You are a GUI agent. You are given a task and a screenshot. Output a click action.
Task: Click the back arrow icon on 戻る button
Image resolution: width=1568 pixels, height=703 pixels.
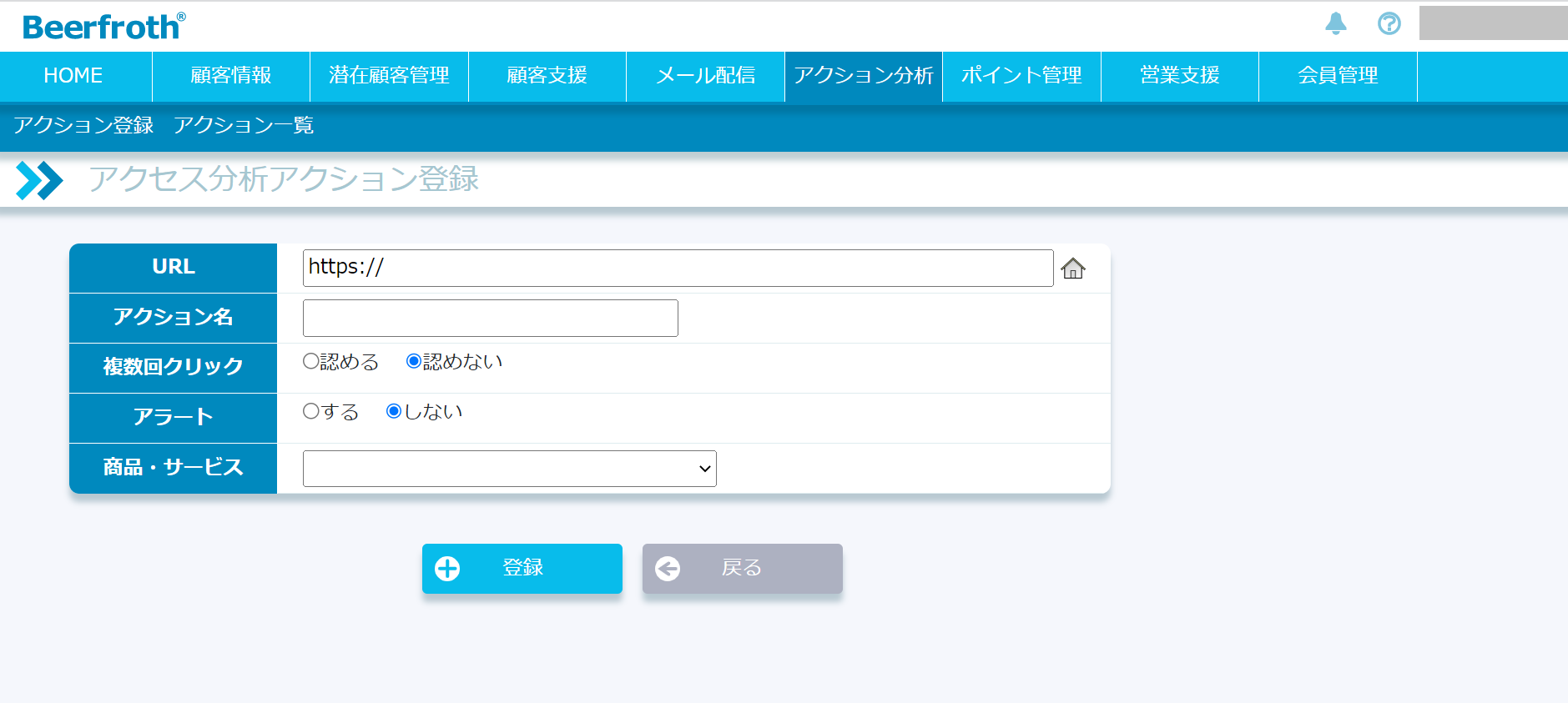(x=668, y=569)
